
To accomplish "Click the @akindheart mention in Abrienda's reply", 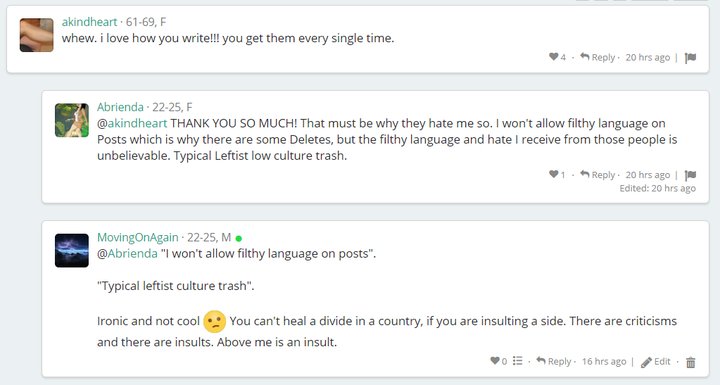I will pos(132,123).
